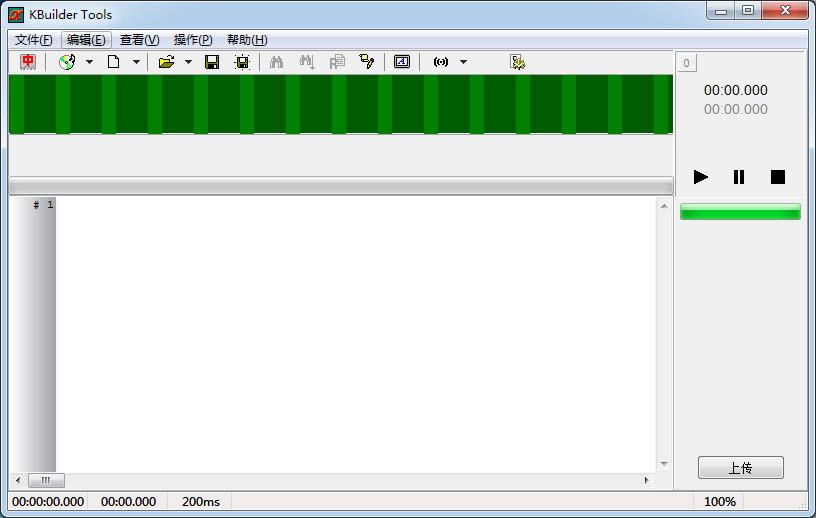Click the dotted-border floppy disk icon
Screen dimensions: 816x518
tap(243, 62)
